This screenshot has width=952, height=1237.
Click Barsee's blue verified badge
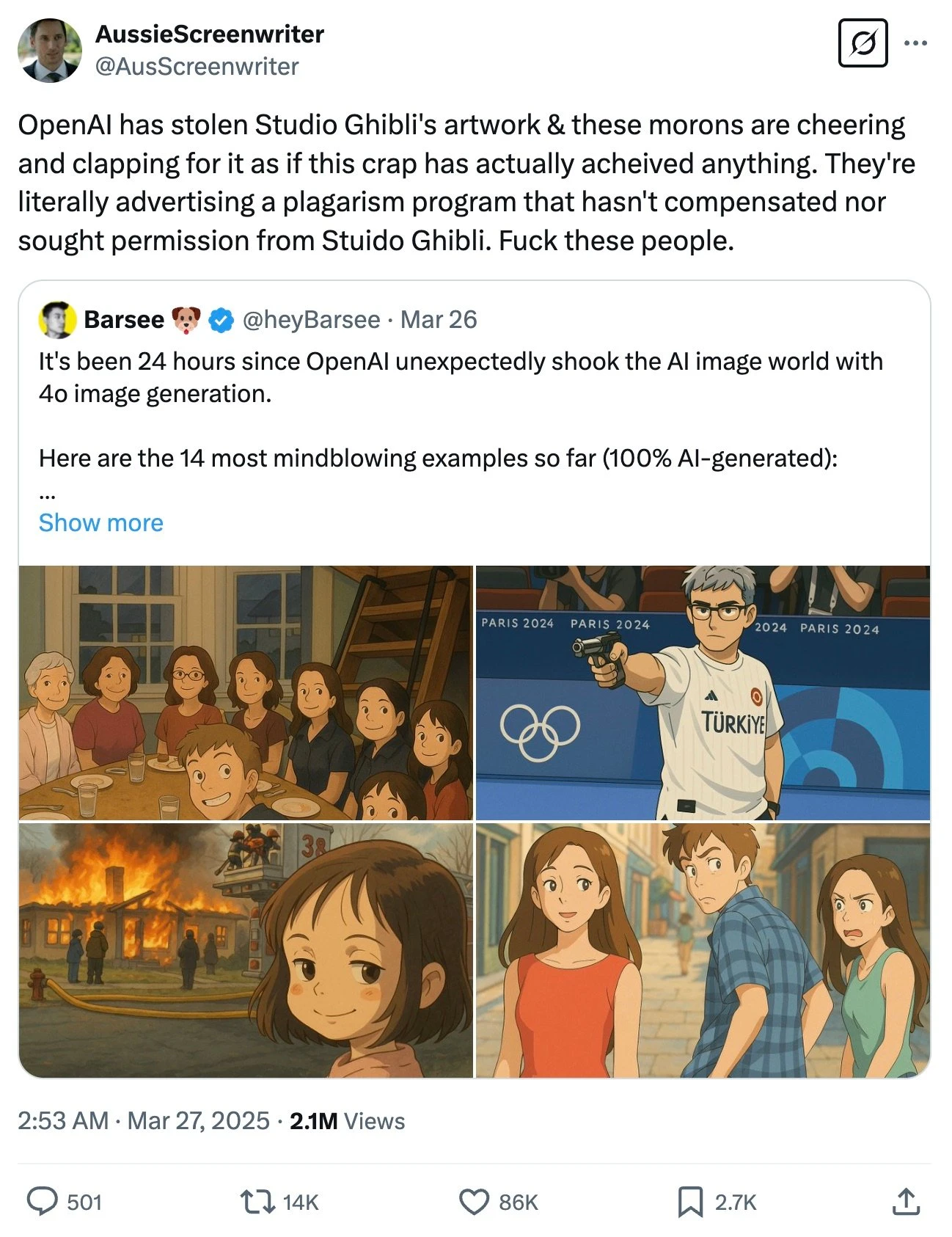coord(221,320)
